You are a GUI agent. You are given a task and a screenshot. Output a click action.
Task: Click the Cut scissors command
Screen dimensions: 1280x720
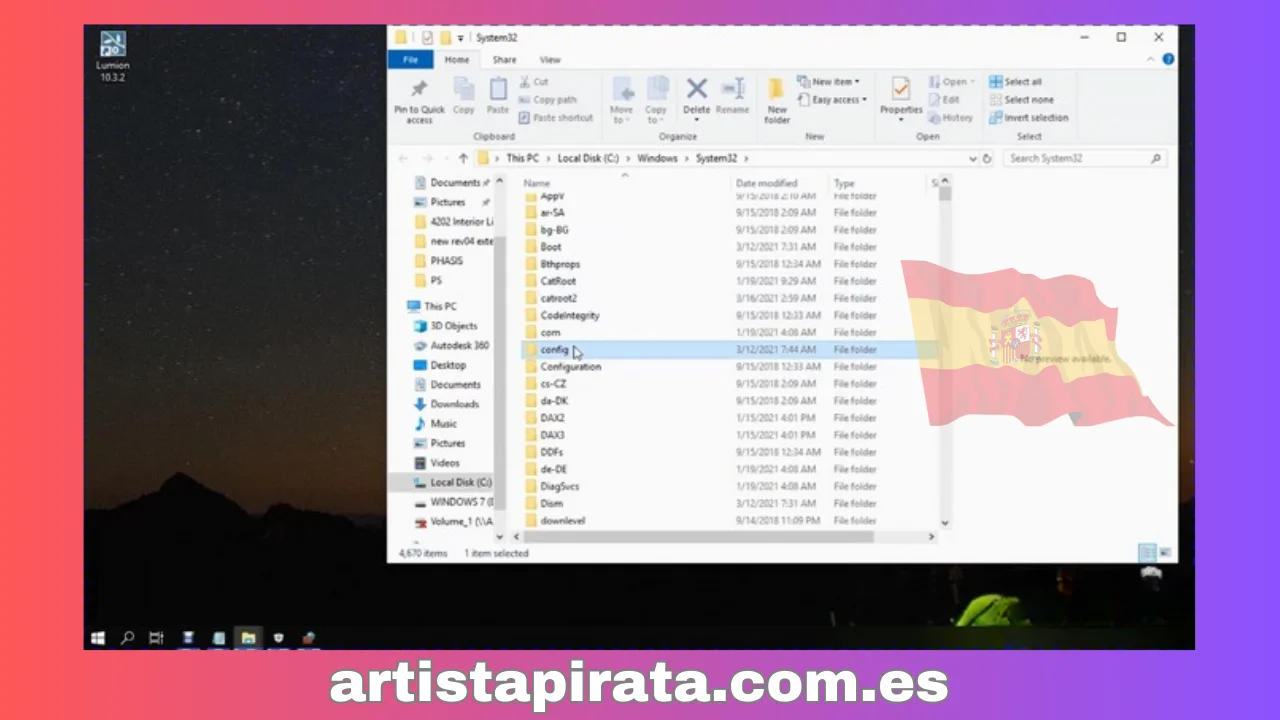534,82
